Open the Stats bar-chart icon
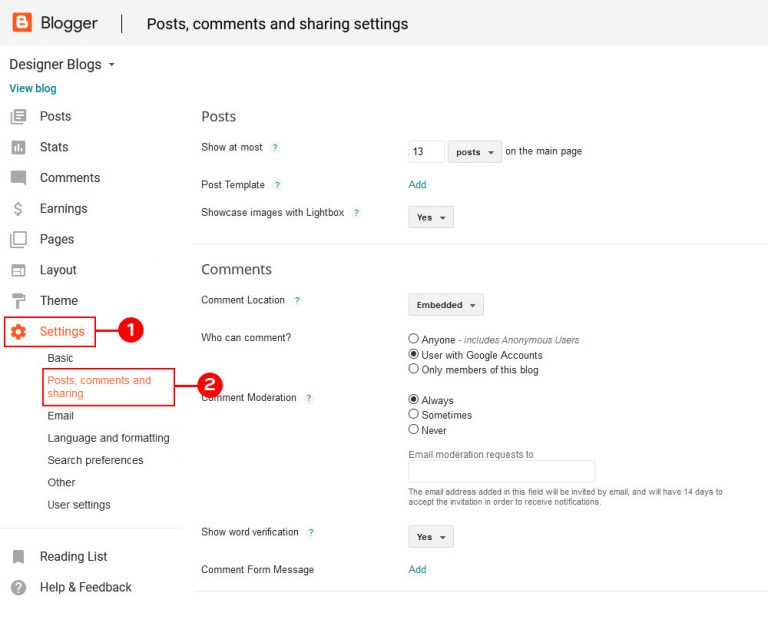Screen dimensions: 768x623 point(18,147)
